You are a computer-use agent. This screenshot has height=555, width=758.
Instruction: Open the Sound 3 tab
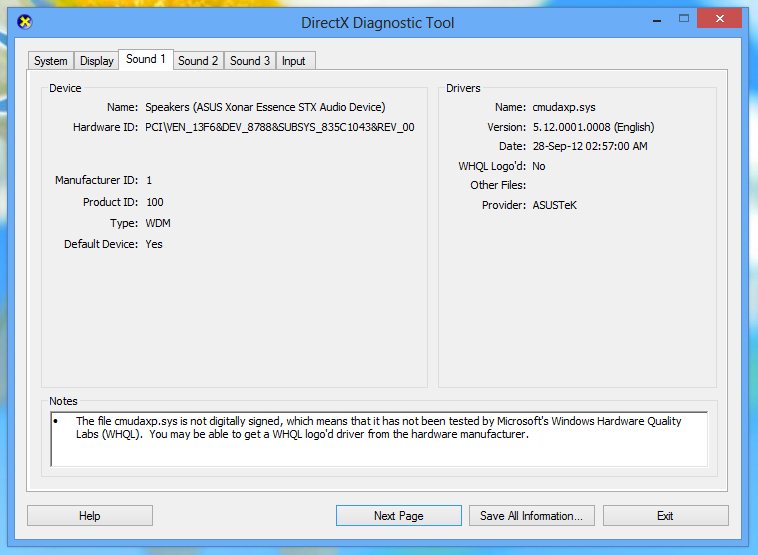pyautogui.click(x=250, y=61)
